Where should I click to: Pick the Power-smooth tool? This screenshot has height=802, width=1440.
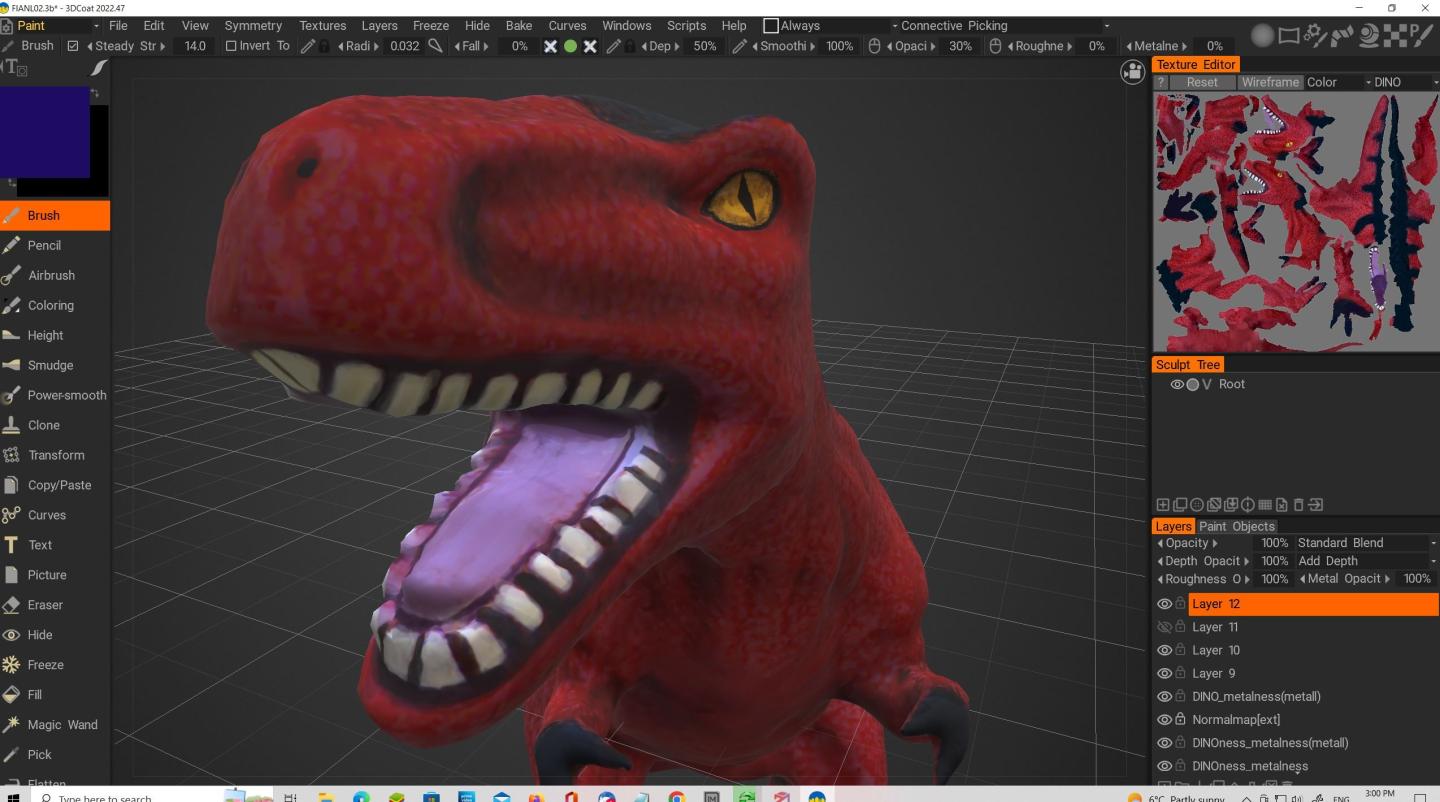tap(55, 395)
